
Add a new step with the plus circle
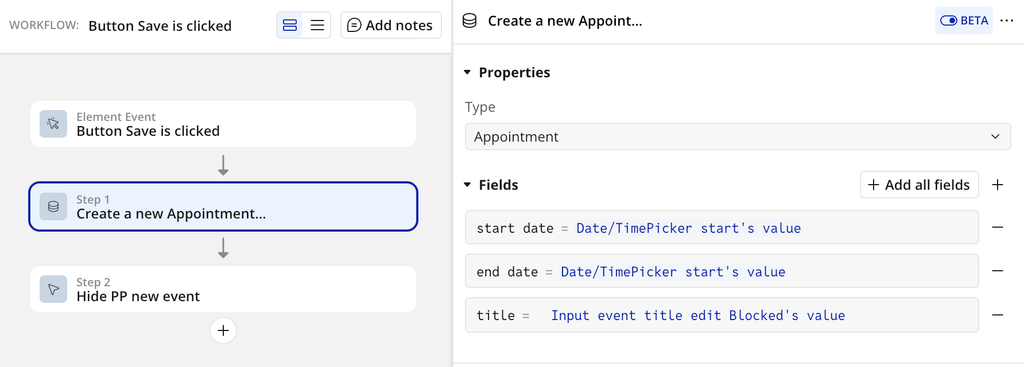223,330
